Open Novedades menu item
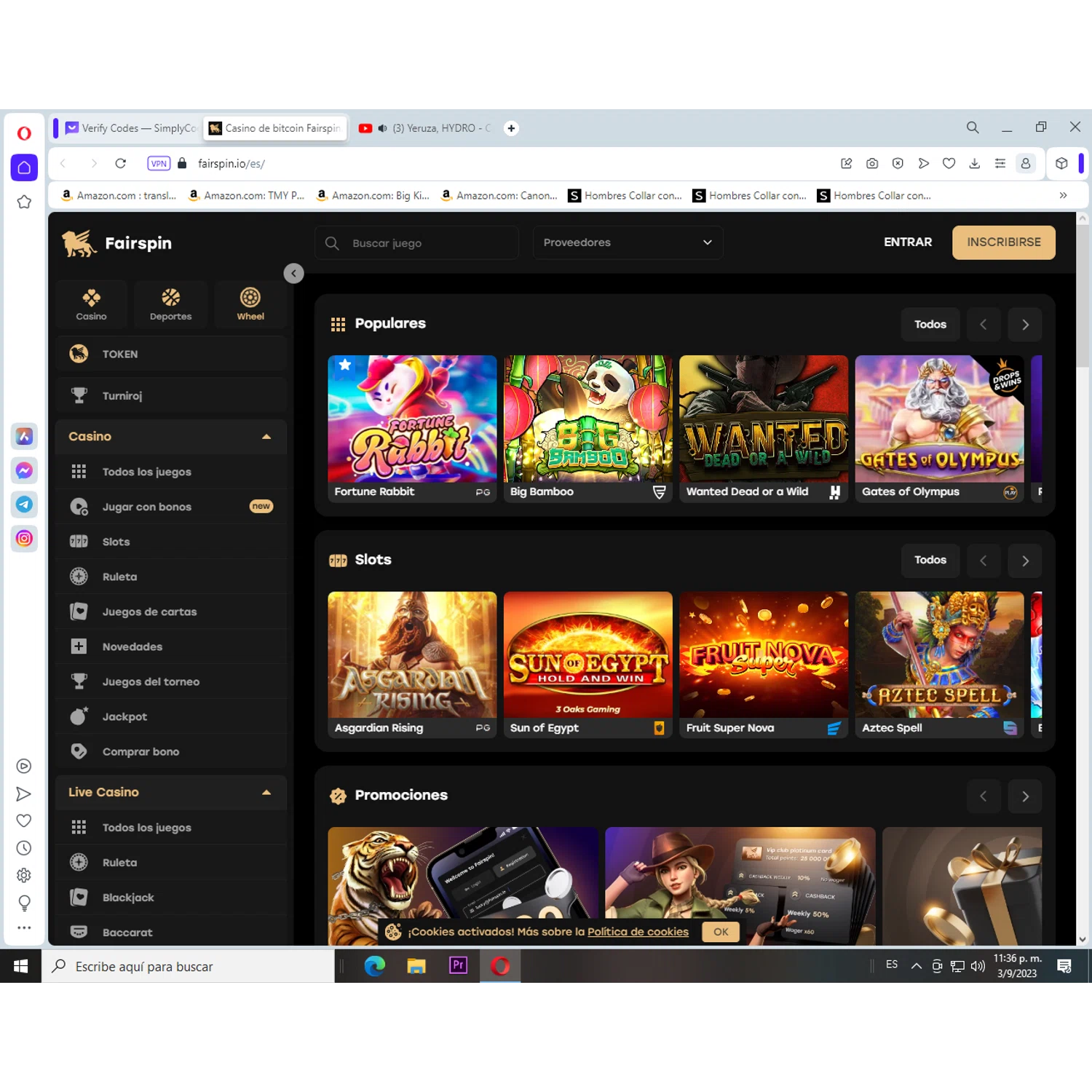 pos(171,646)
